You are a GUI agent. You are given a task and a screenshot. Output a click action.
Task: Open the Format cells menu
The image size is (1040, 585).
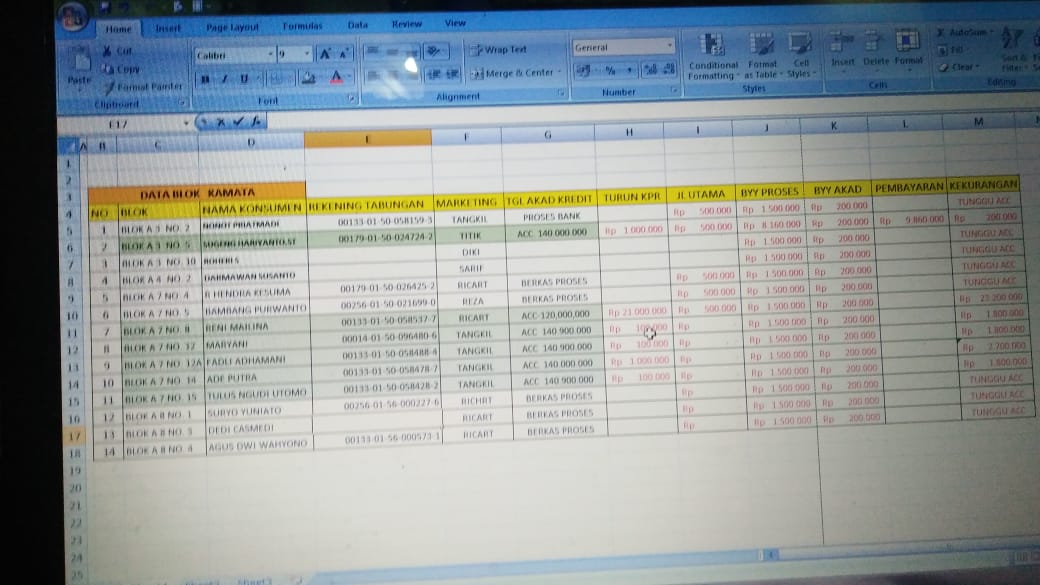click(908, 48)
